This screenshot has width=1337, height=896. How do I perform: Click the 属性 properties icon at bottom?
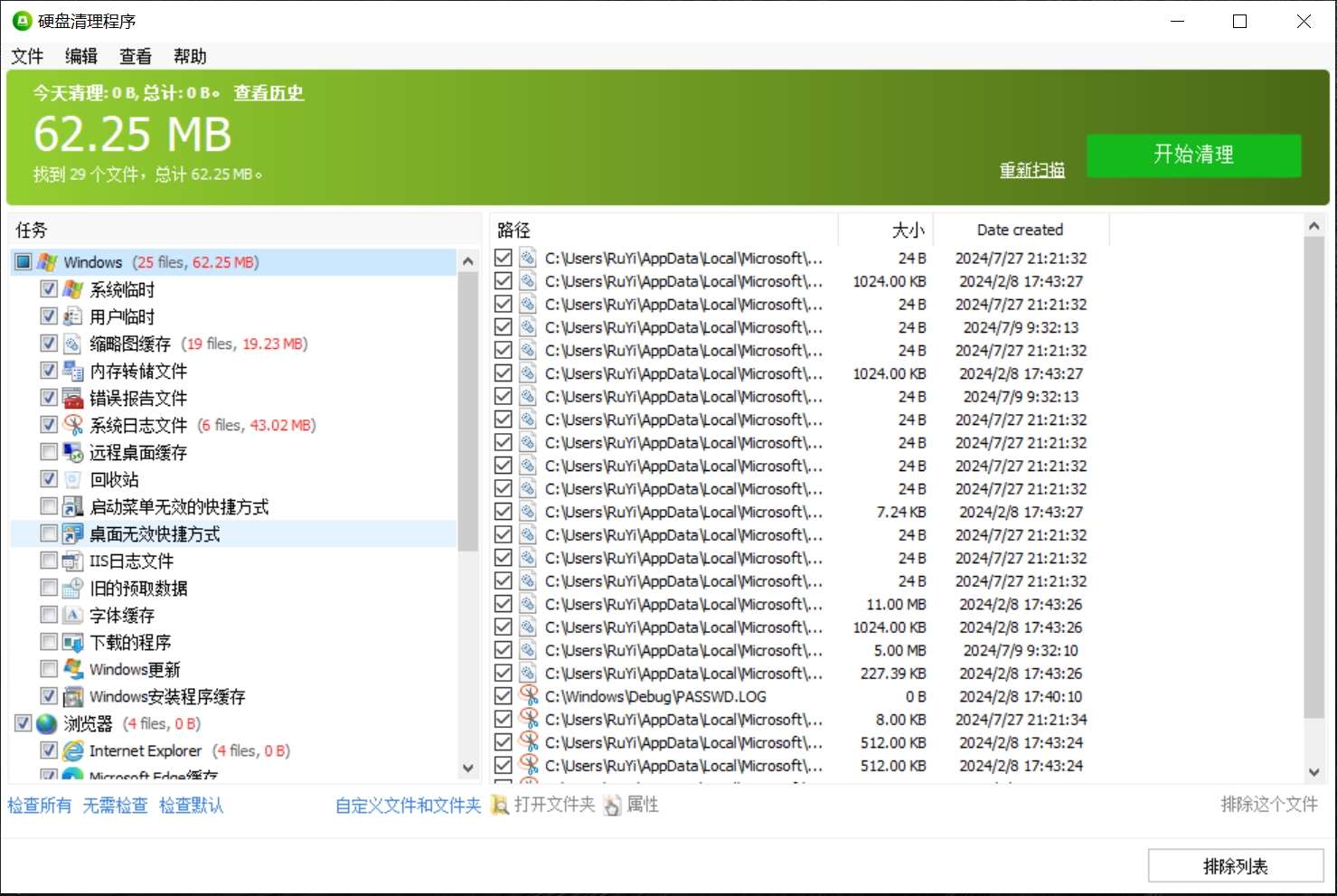(613, 805)
